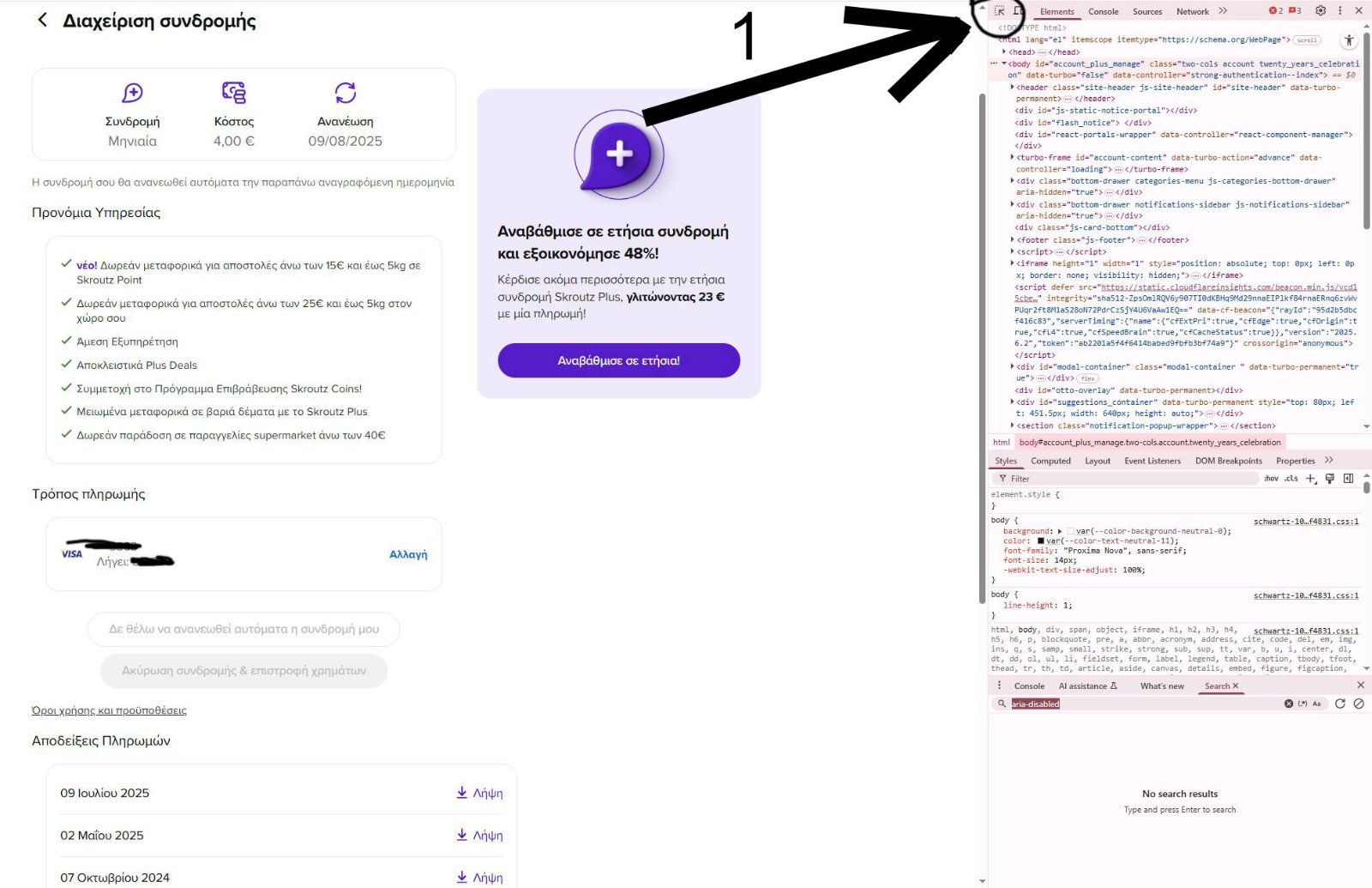Open the AI assistance drawer tab
This screenshot has height=888, width=1372.
1087,686
